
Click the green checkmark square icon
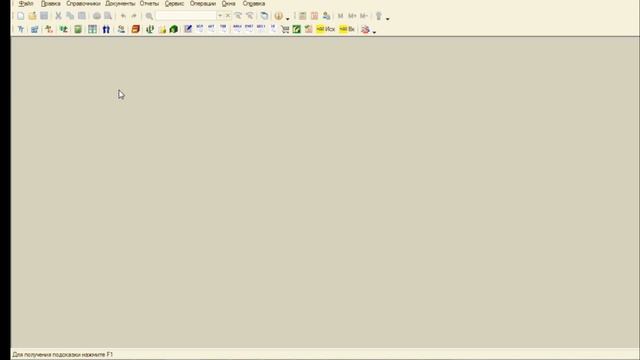click(x=297, y=29)
